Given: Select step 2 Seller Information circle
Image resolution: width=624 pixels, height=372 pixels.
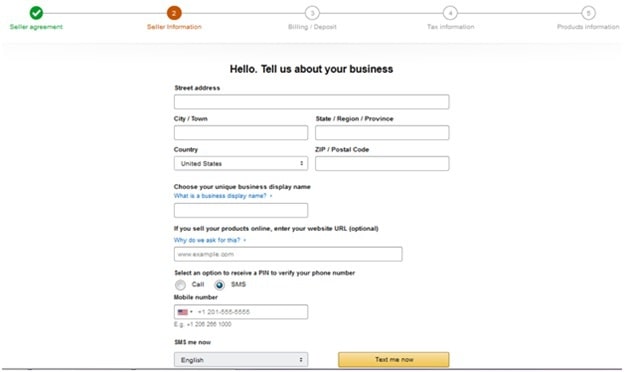Looking at the screenshot, I should (174, 13).
